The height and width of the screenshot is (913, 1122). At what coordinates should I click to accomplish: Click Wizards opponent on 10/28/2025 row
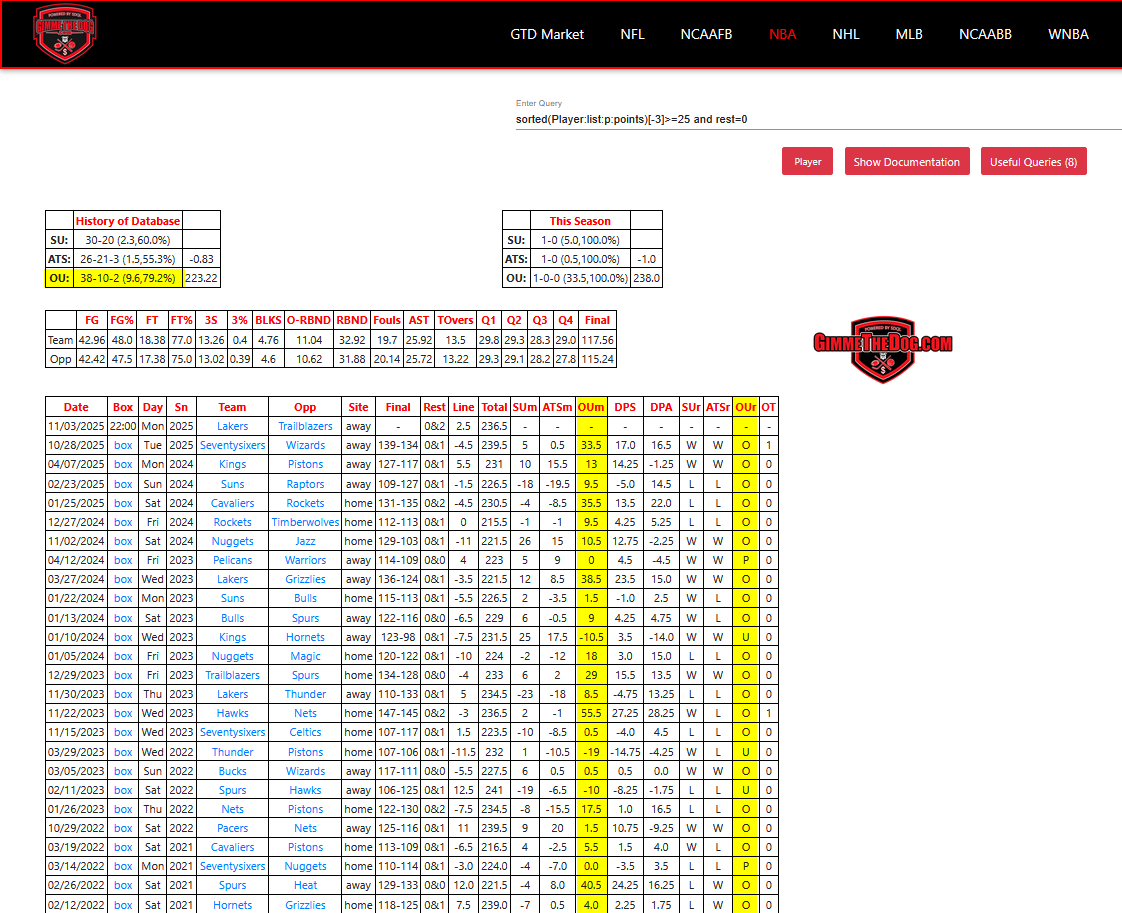[x=305, y=445]
